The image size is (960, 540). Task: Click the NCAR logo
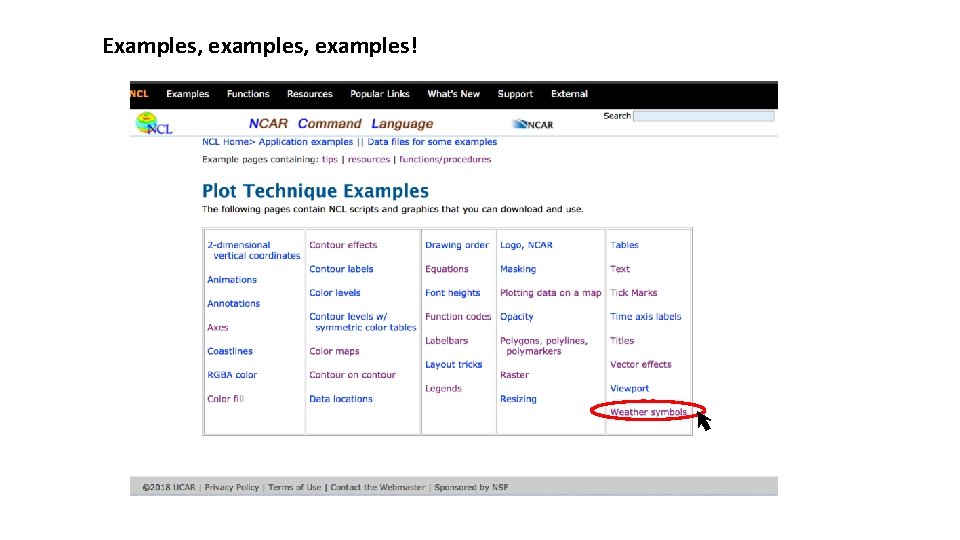533,124
